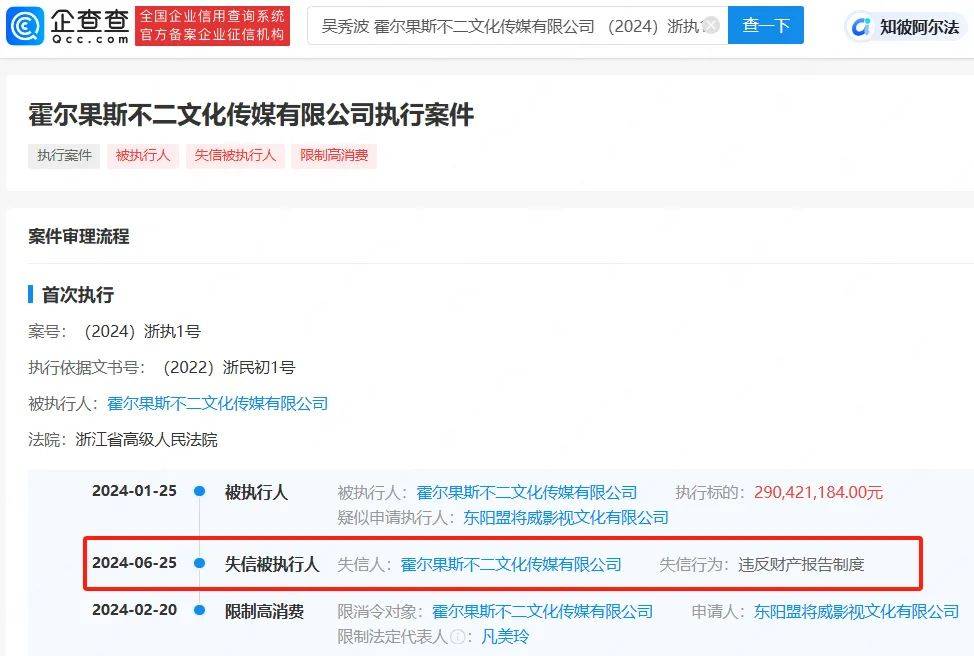Click the timeline dot next to 2024-01-25
This screenshot has width=974, height=656.
click(x=200, y=491)
